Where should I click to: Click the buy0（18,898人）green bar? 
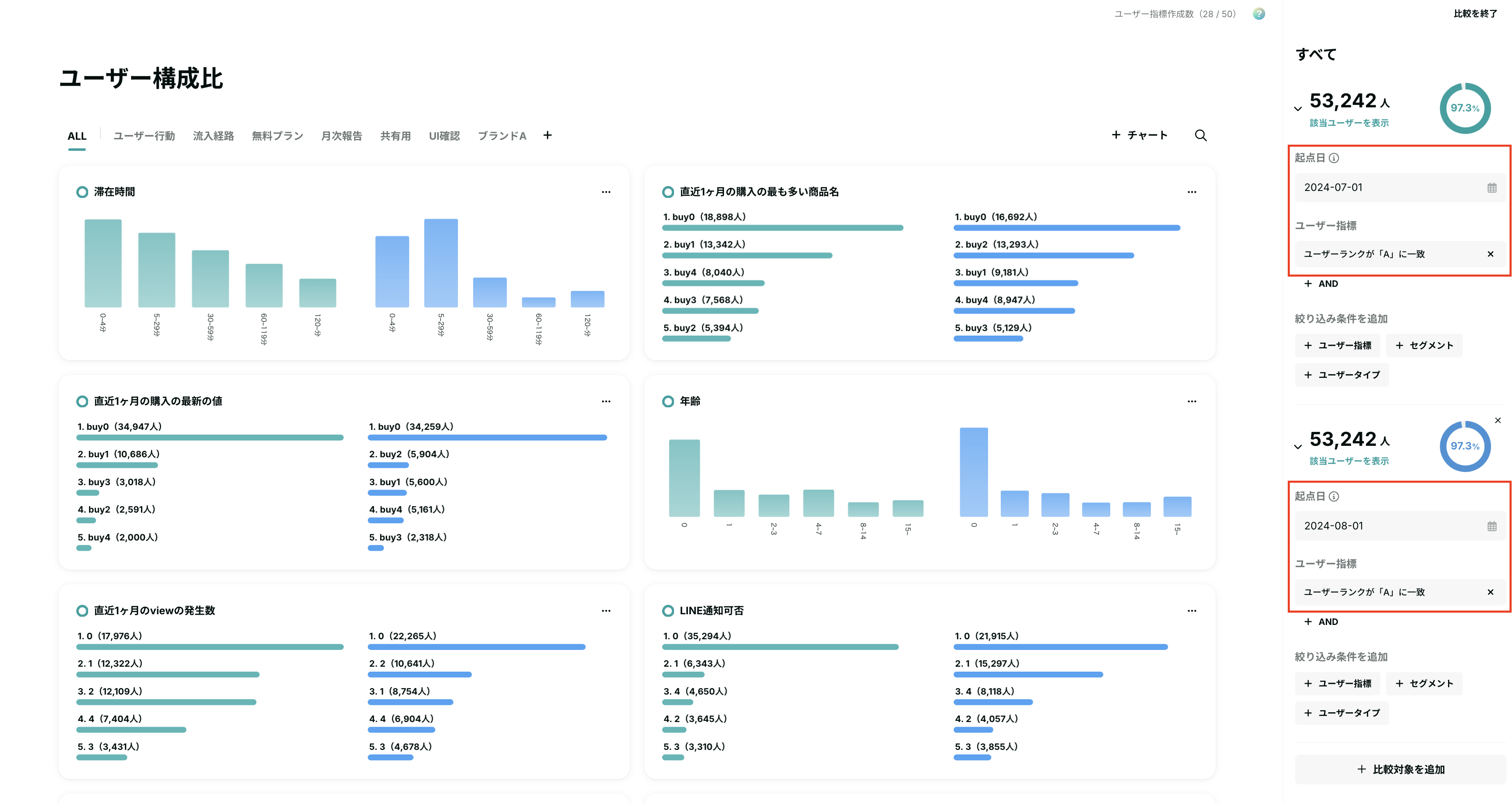coord(782,228)
